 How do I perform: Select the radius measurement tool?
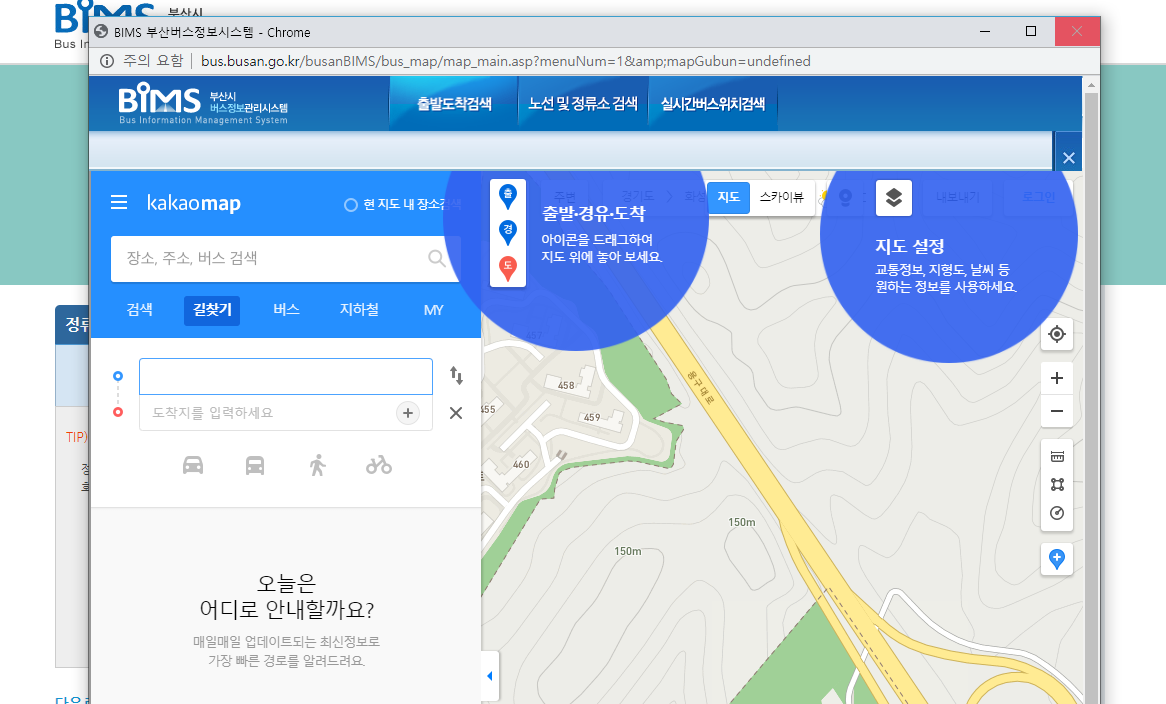[x=1057, y=513]
